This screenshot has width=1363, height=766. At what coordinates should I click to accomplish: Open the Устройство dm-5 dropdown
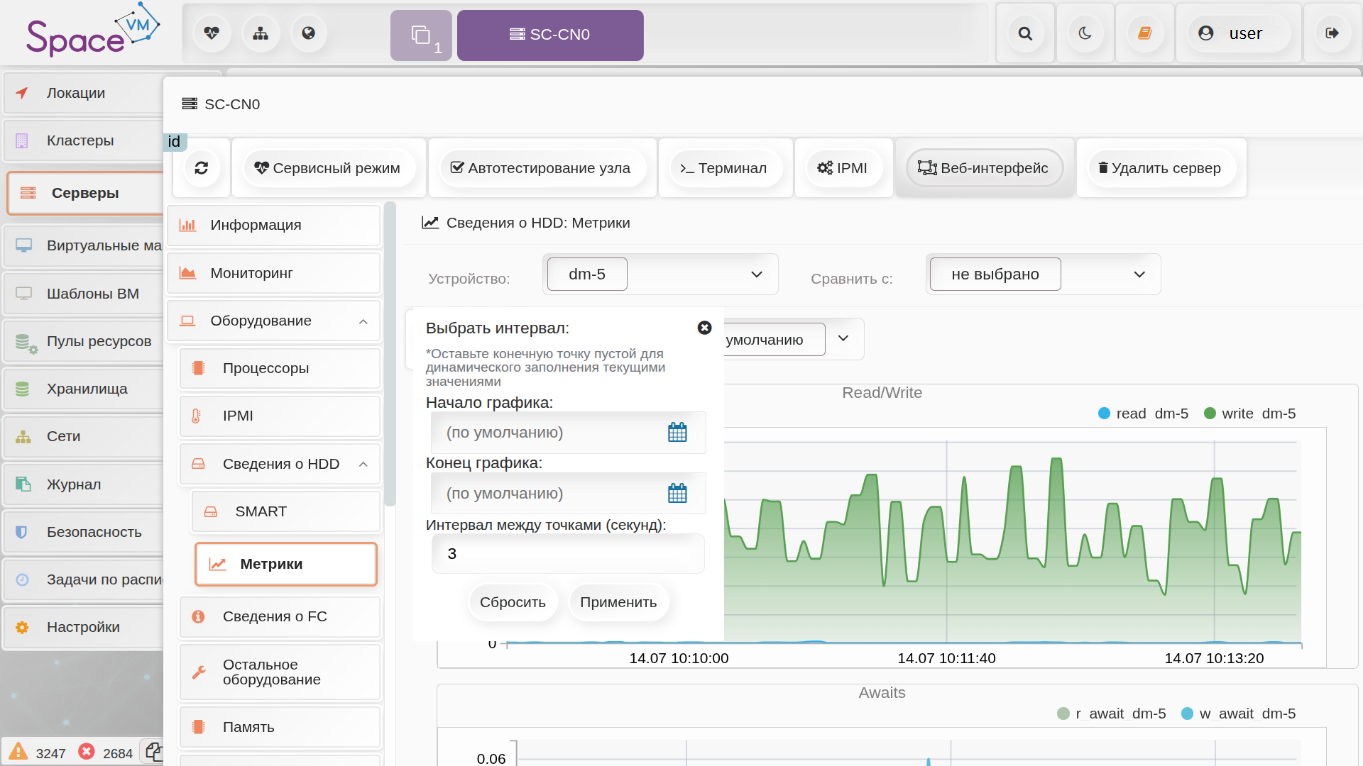point(660,274)
